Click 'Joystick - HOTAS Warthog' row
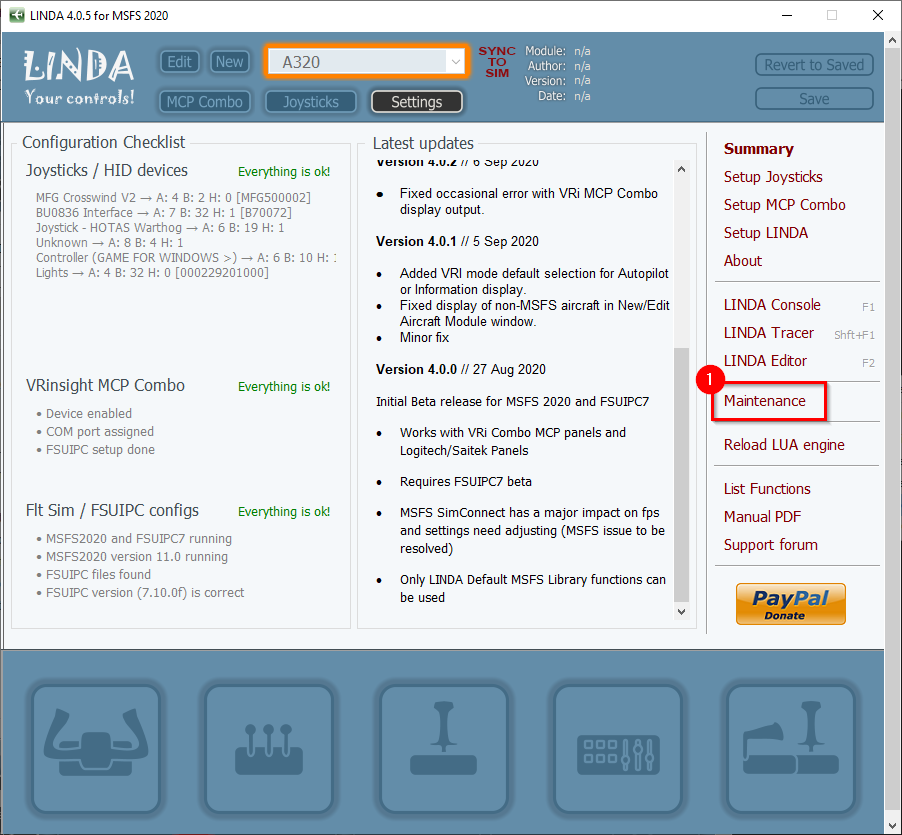Viewport: 902px width, 835px height. point(160,228)
